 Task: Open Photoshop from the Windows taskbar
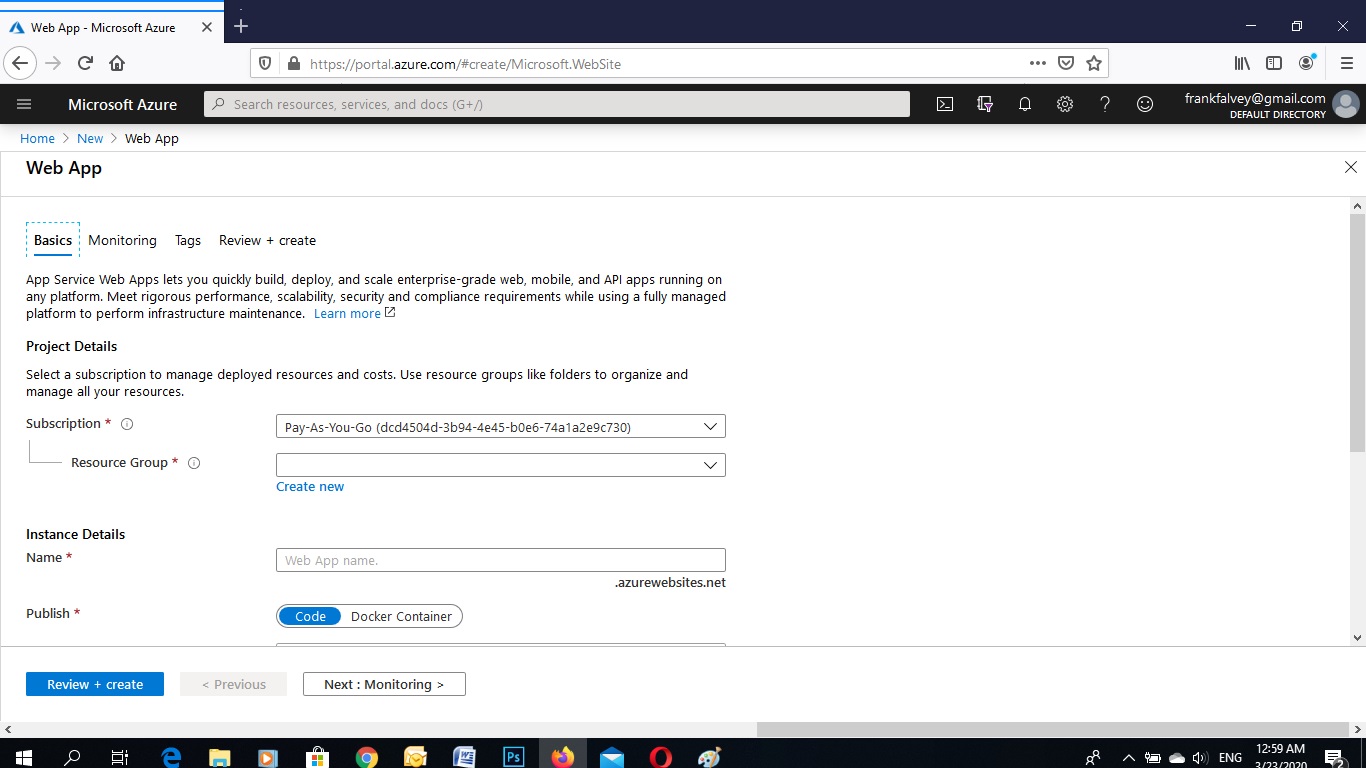tap(513, 757)
